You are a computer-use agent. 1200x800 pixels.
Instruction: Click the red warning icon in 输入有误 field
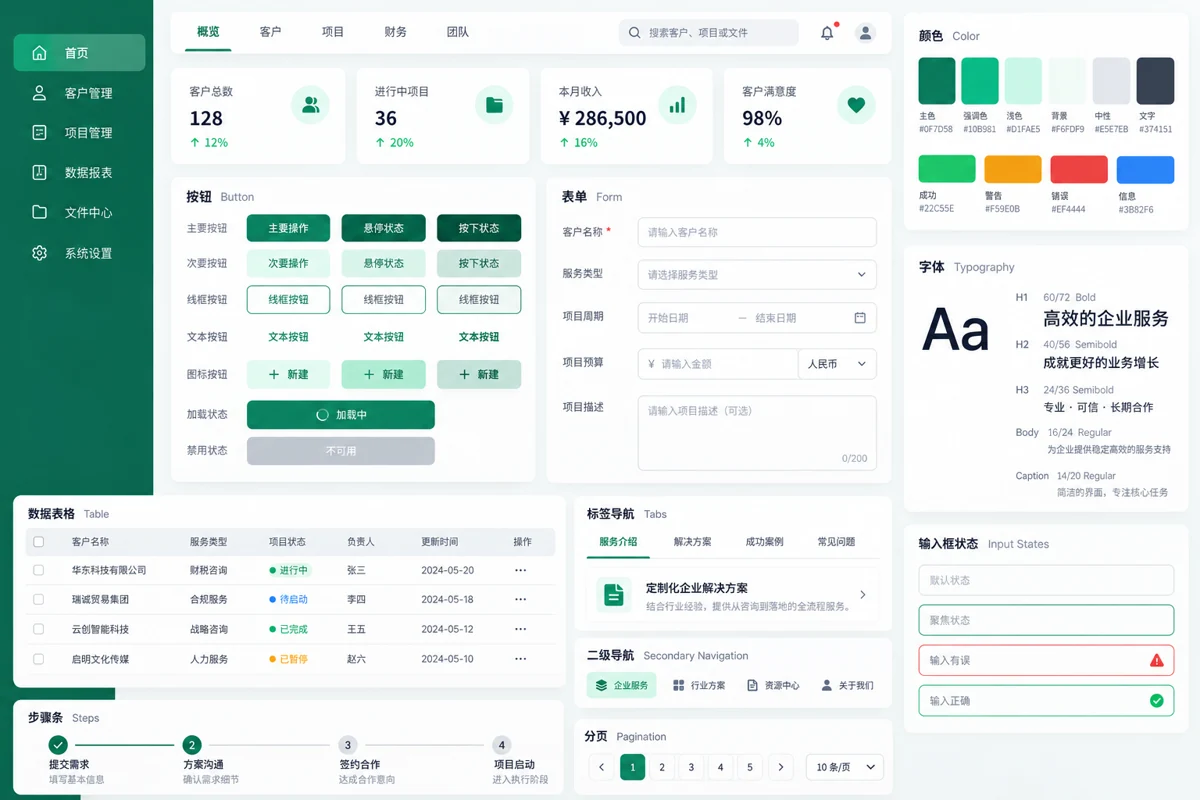click(x=1157, y=660)
